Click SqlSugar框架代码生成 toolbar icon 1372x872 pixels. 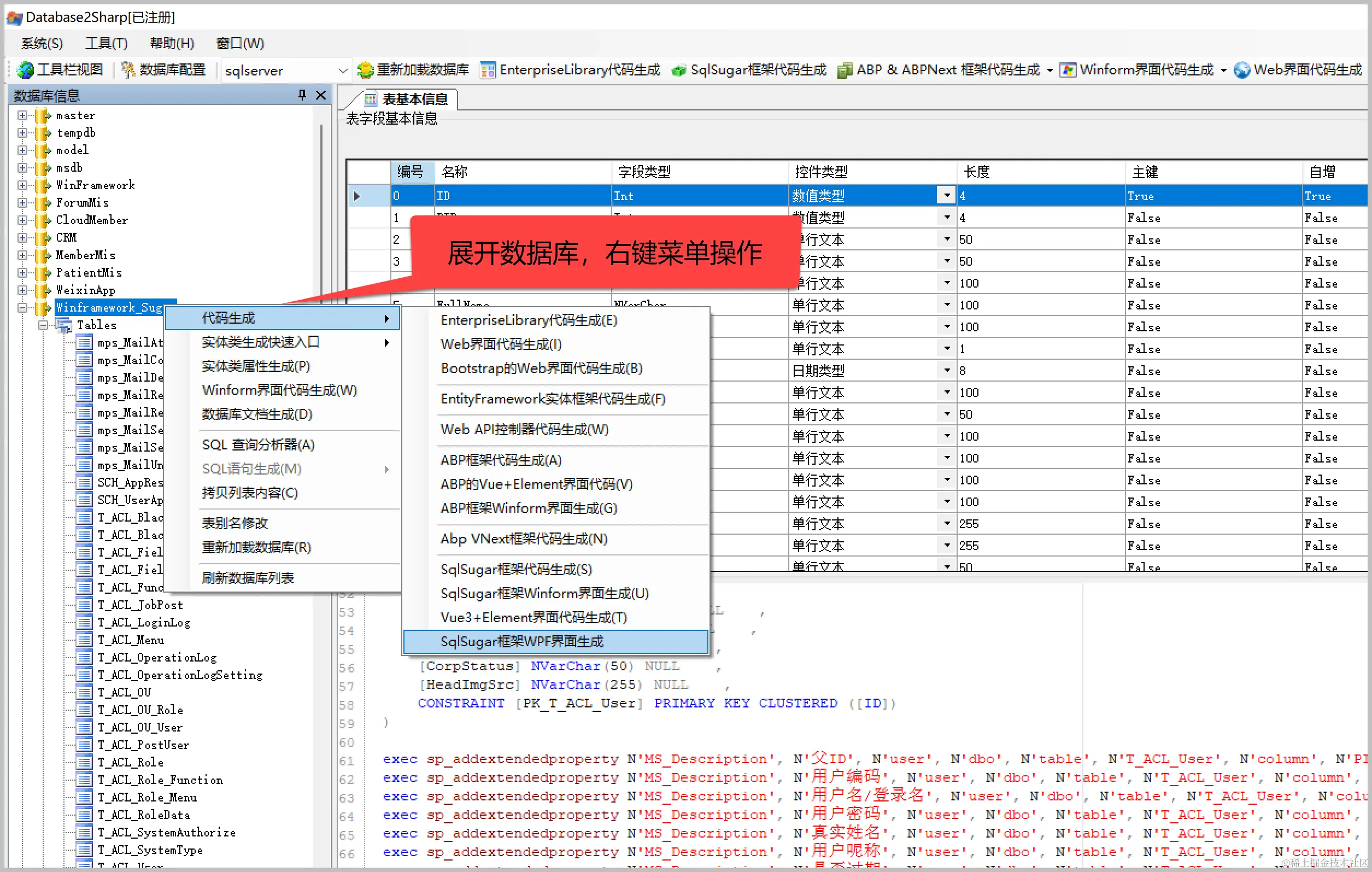coord(678,71)
